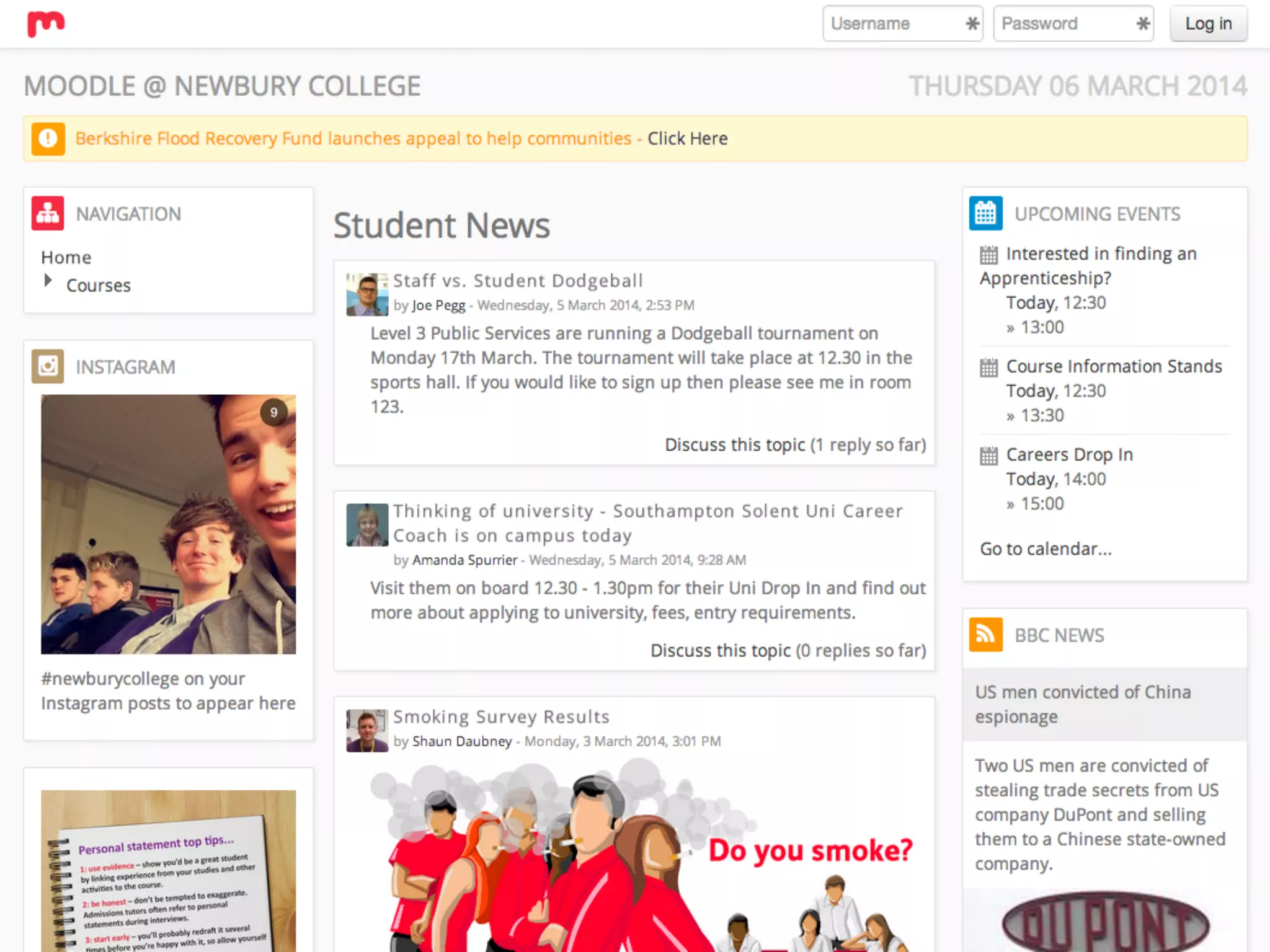Image resolution: width=1270 pixels, height=952 pixels.
Task: Click the red Moodle logo icon
Action: [x=46, y=24]
